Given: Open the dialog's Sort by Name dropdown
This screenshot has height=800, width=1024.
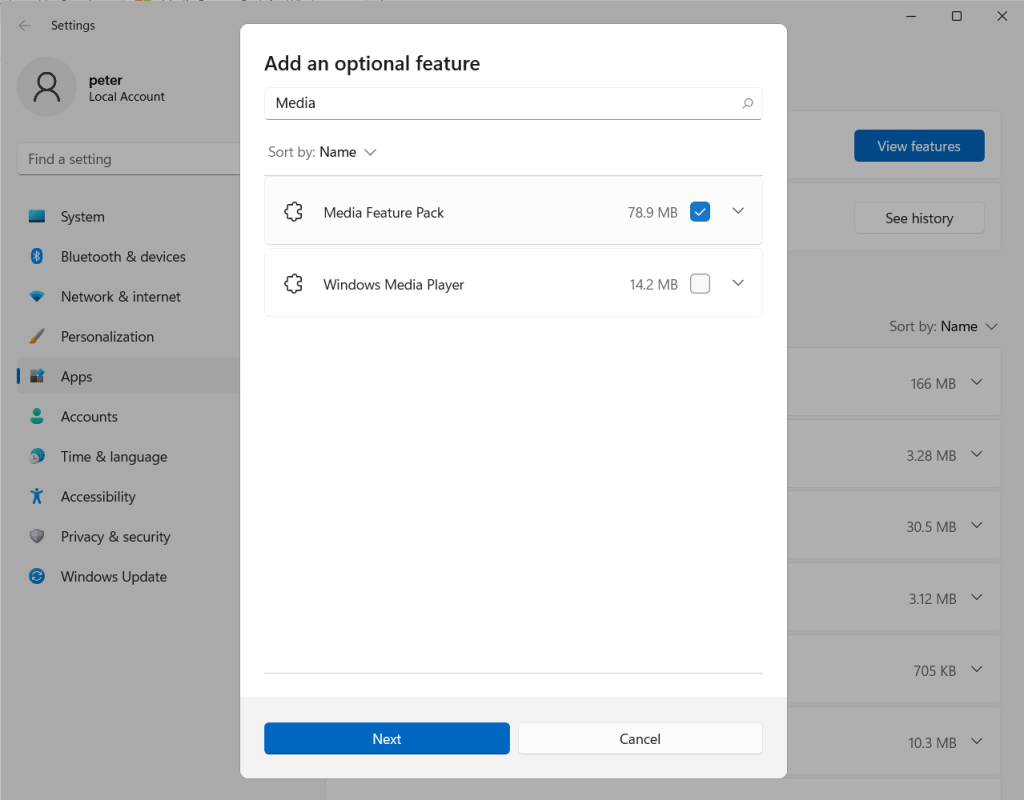Looking at the screenshot, I should 347,152.
